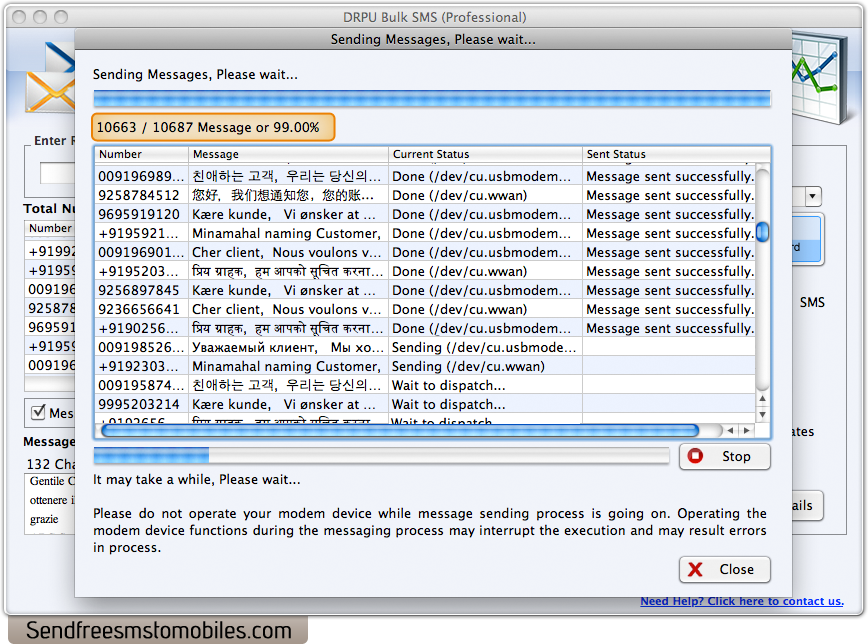
Task: Open the Need Help contact link
Action: click(742, 601)
